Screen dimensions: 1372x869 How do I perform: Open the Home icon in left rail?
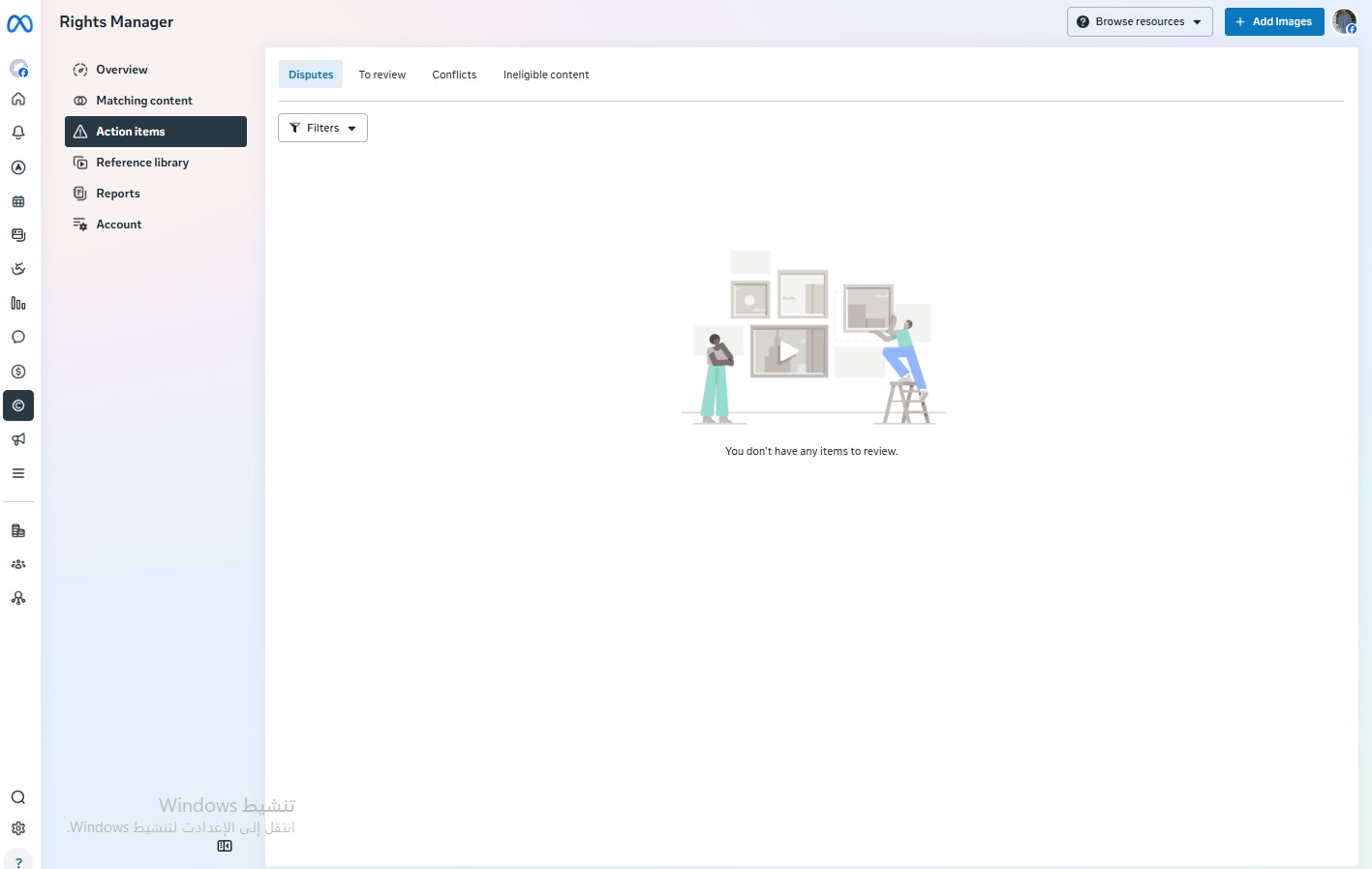[18, 99]
